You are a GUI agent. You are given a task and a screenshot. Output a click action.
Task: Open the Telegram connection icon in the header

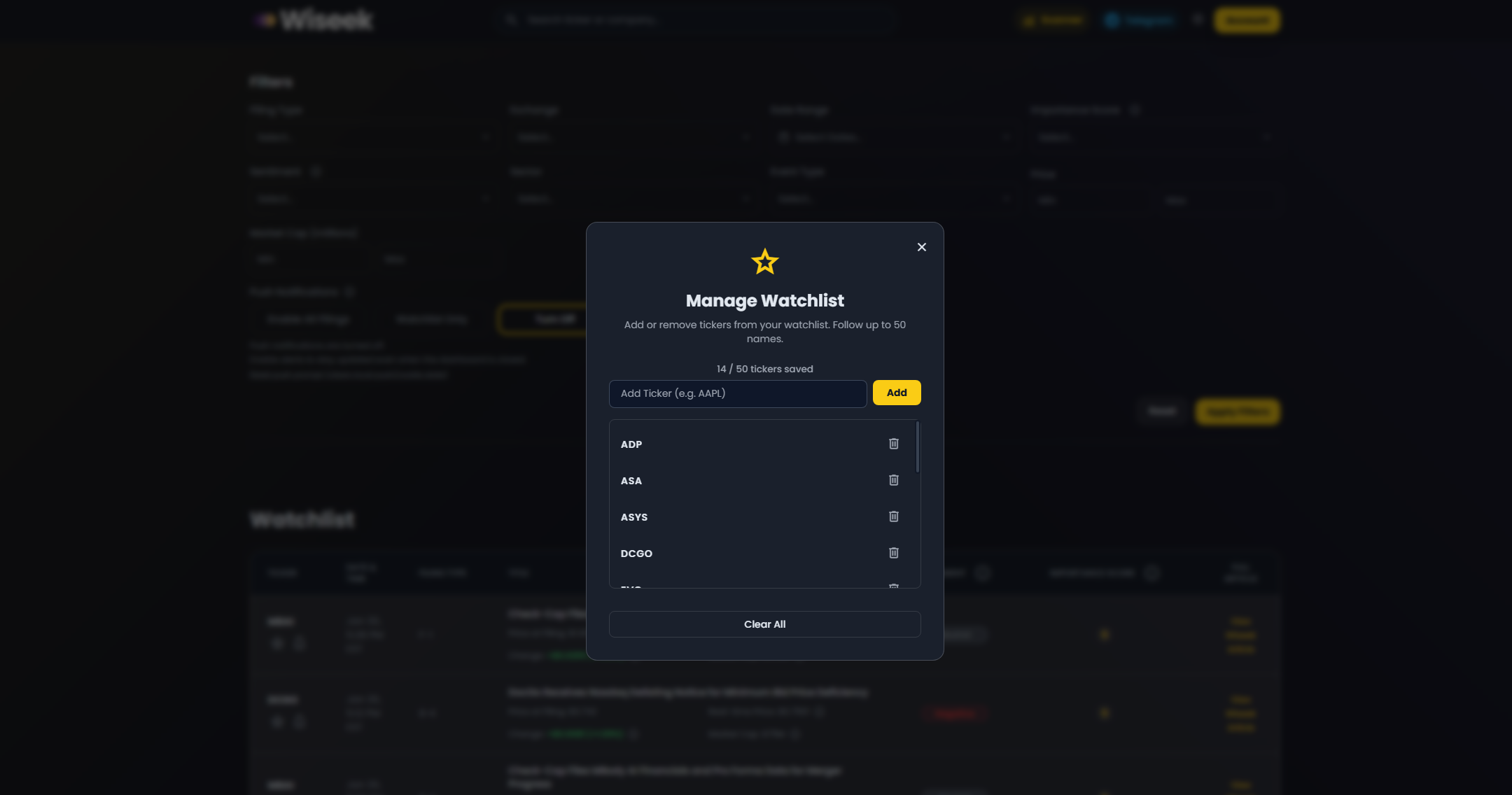point(1112,20)
